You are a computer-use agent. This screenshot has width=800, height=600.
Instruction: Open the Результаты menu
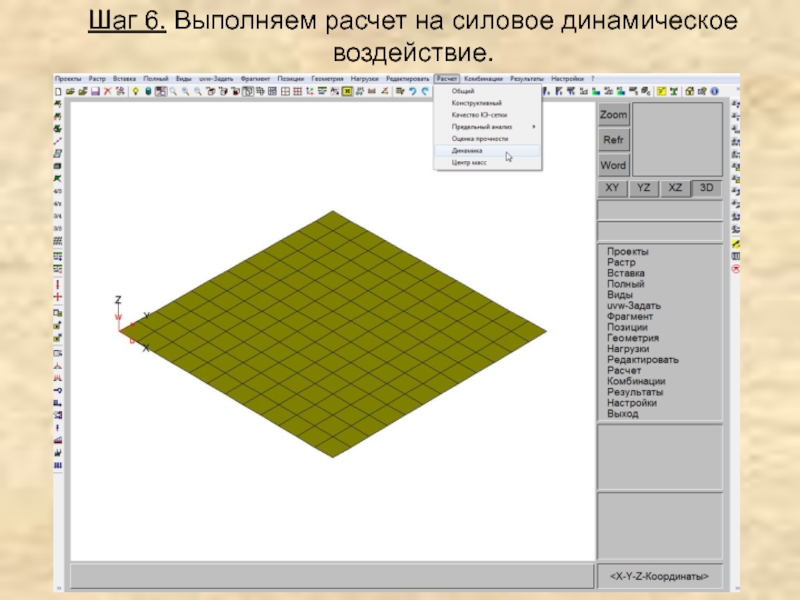(x=527, y=79)
